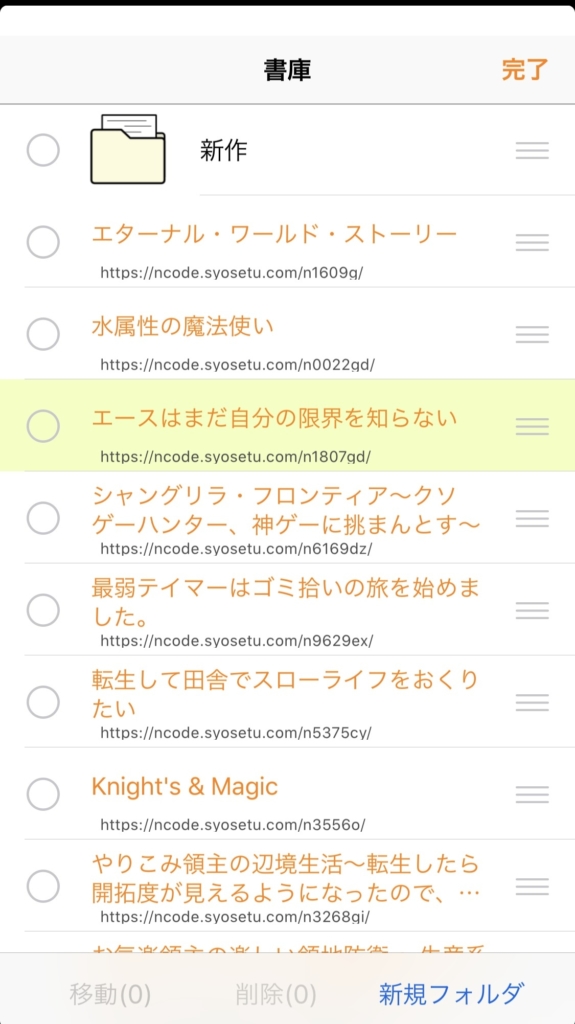Tap reorder handle for やりこみ領主の辺境生活
Screen dimensions: 575x1024
point(532,887)
